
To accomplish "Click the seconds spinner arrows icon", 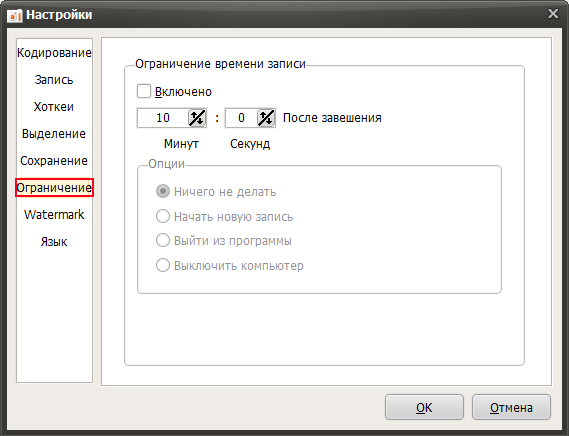I will click(x=266, y=118).
